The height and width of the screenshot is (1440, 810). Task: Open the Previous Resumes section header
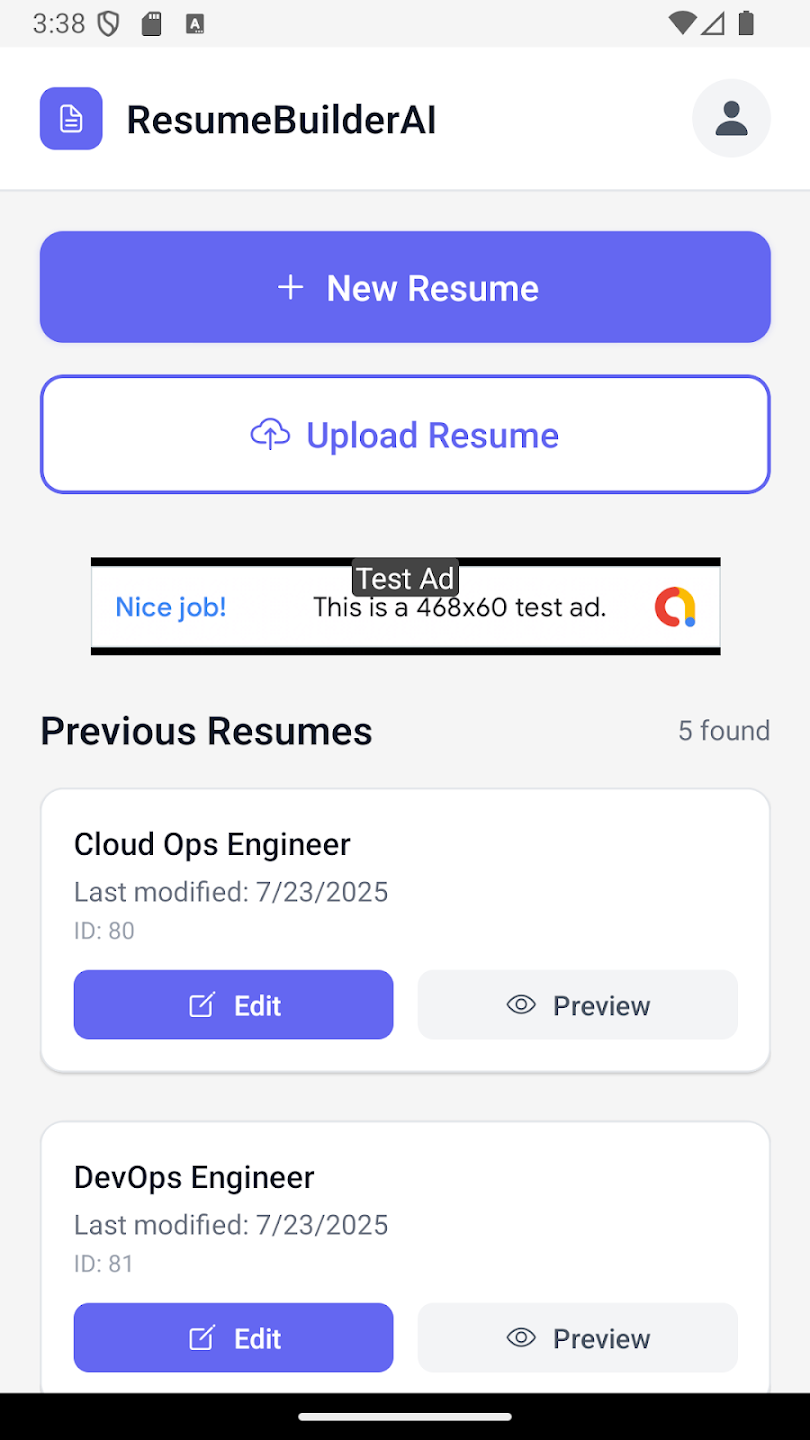[x=205, y=731]
